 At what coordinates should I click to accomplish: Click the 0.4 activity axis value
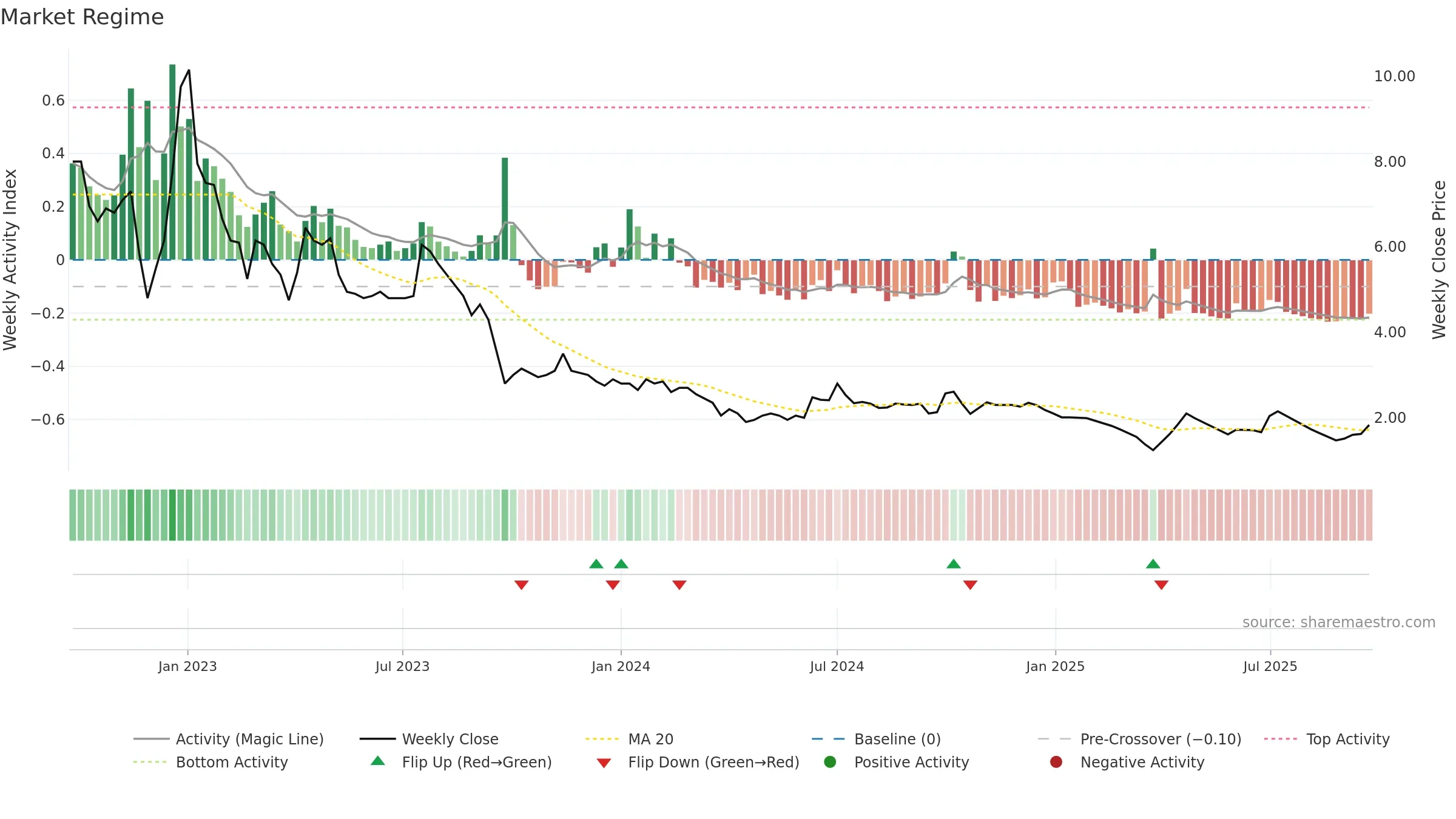pyautogui.click(x=53, y=153)
